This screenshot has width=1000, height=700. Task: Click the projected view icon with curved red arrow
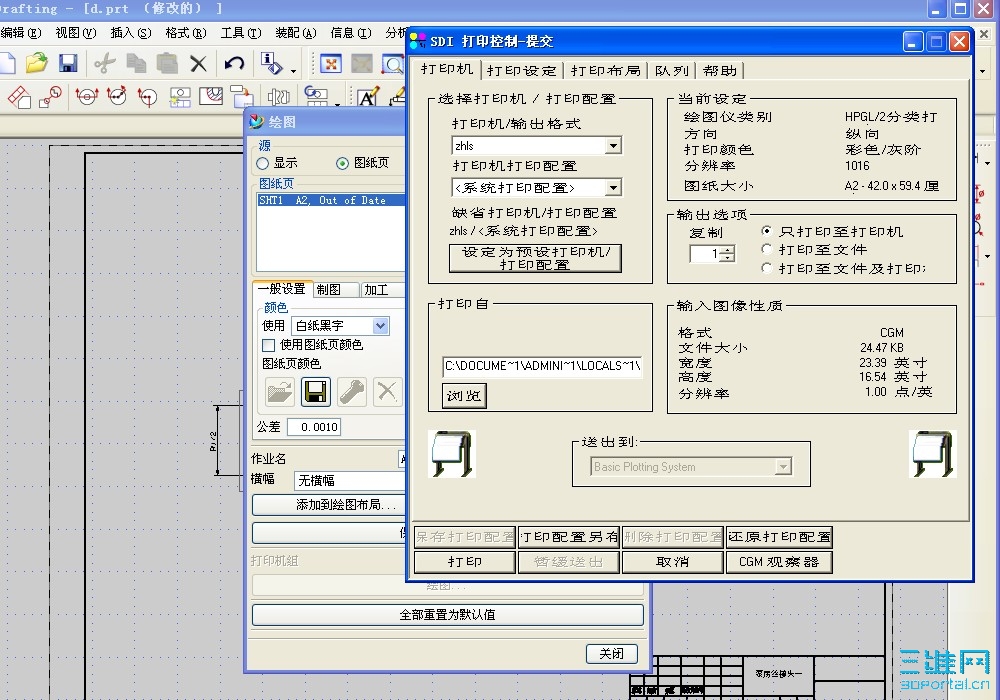pos(117,97)
